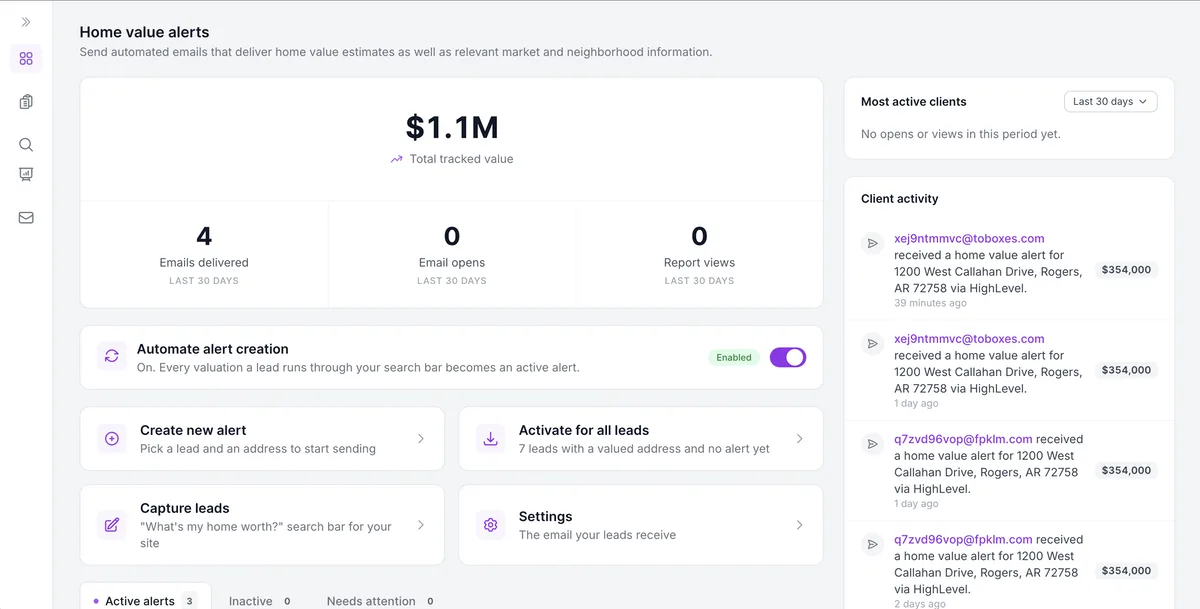Open q7zvd96vop@fpklm.com link from 1 day ago
Image resolution: width=1200 pixels, height=609 pixels.
coord(963,439)
